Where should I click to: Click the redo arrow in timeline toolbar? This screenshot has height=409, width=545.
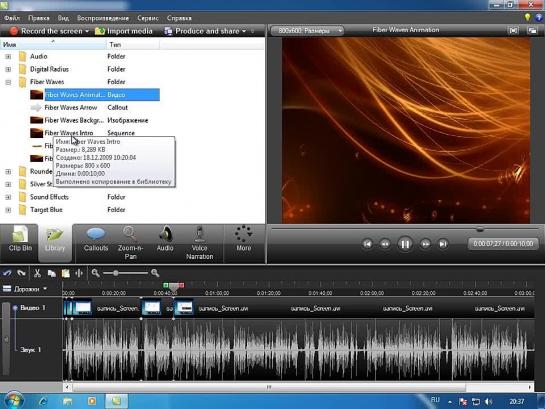pyautogui.click(x=22, y=273)
